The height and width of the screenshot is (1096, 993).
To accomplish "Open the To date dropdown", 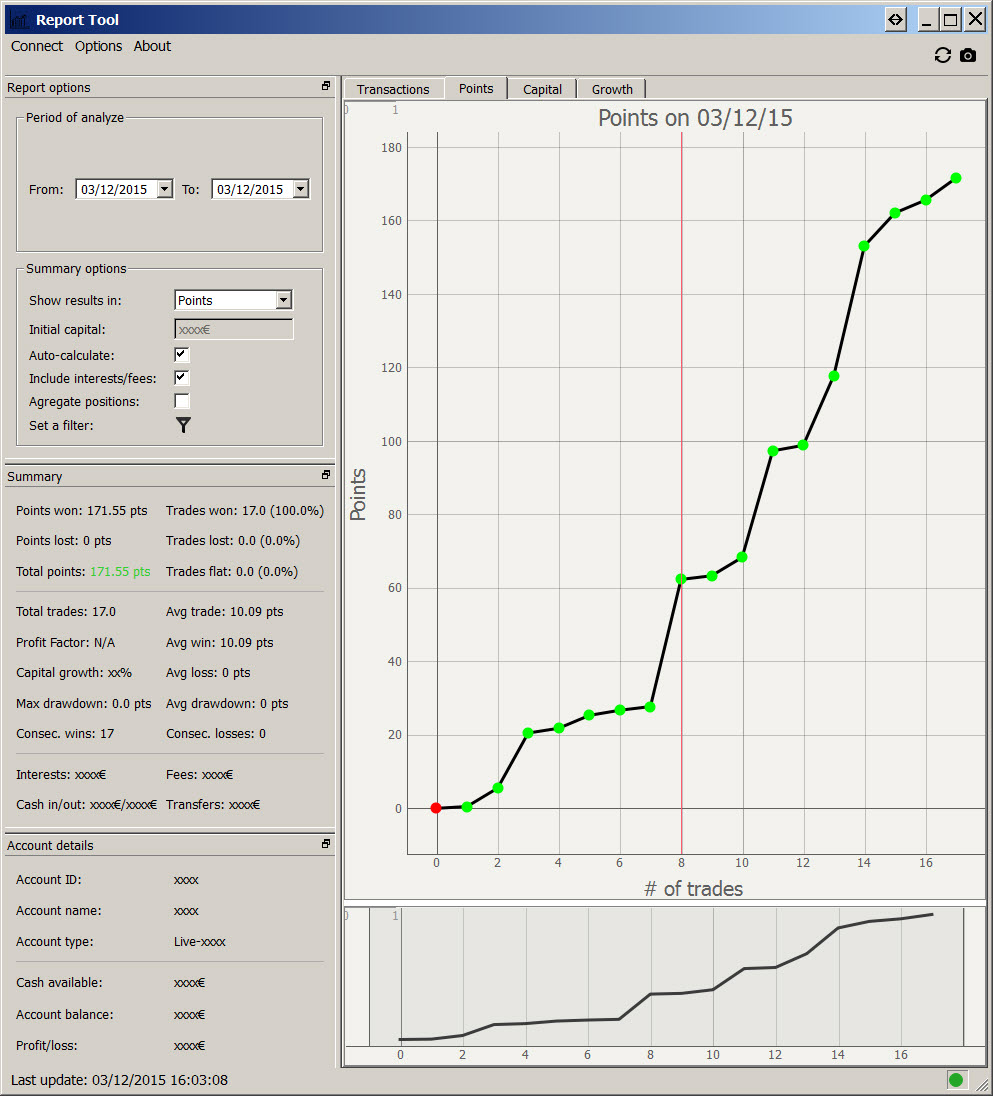I will [x=300, y=189].
